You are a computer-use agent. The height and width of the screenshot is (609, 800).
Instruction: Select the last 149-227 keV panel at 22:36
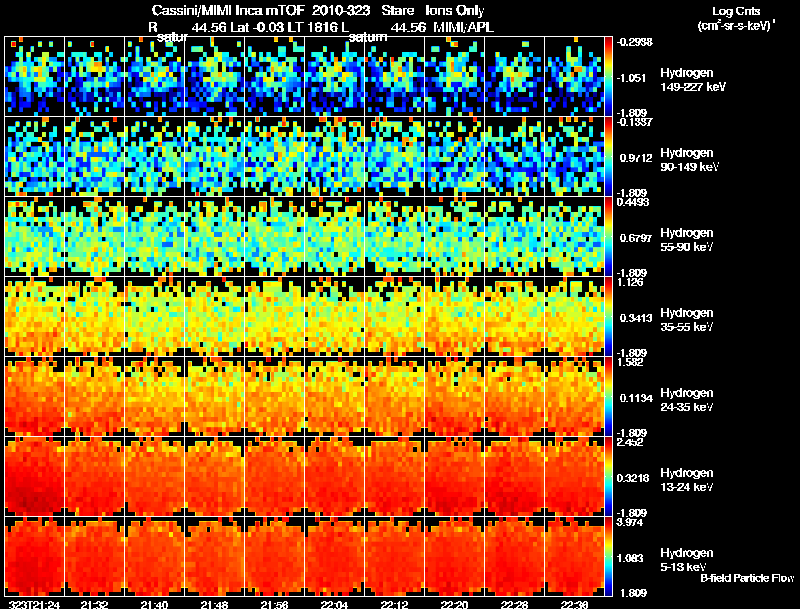click(574, 76)
